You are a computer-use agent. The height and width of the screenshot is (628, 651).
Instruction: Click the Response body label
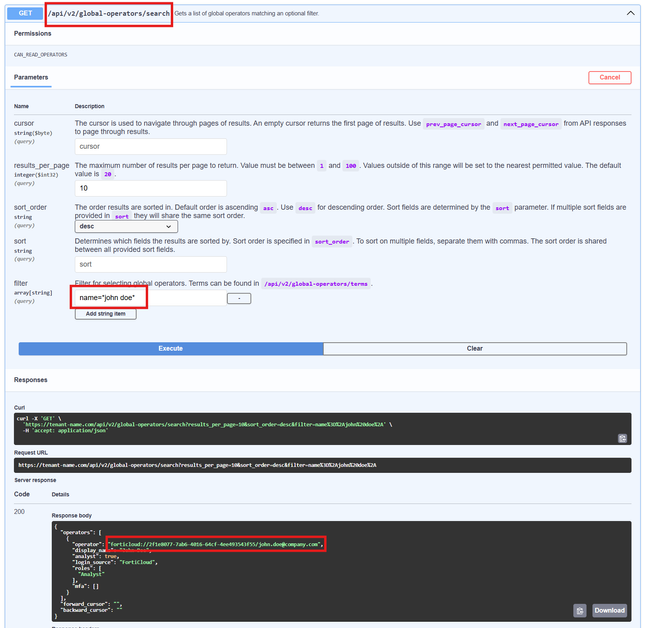point(71,516)
